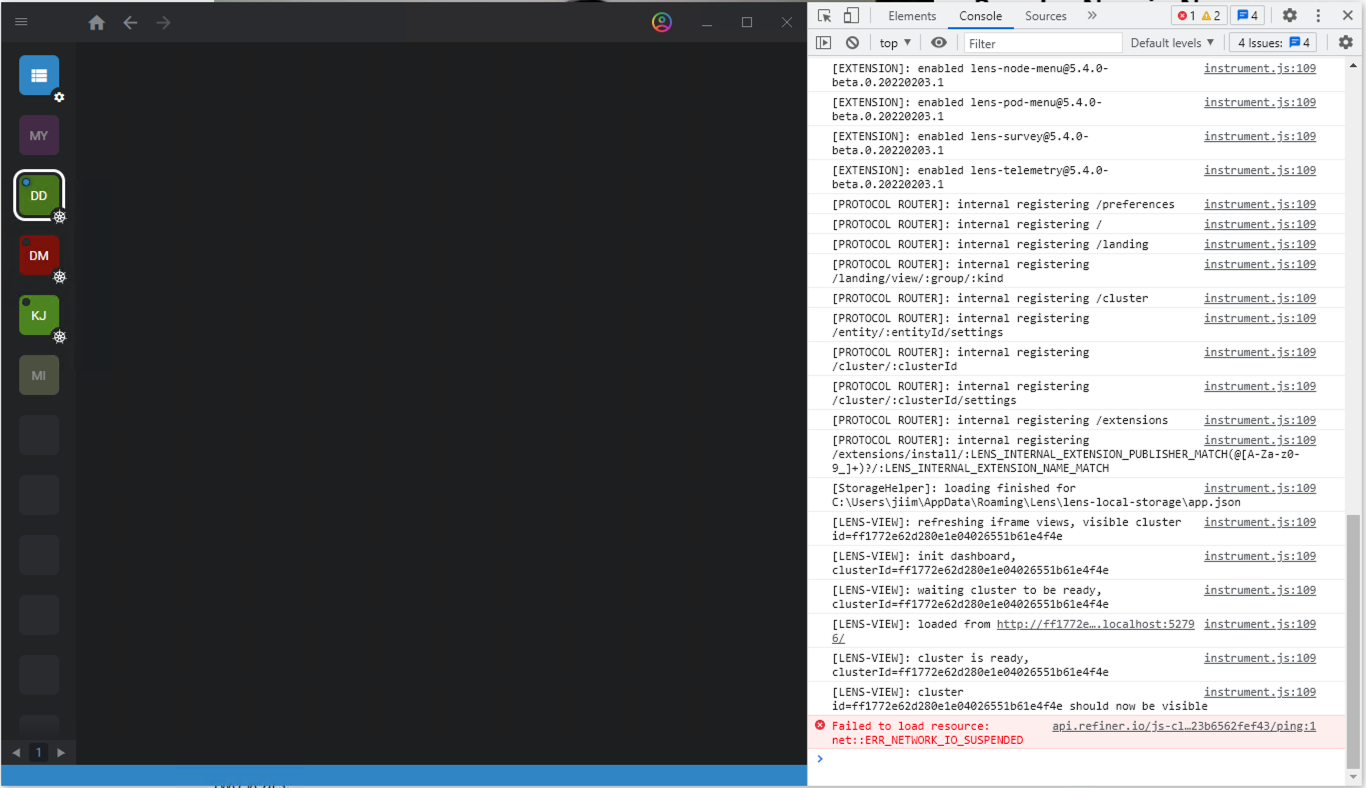Viewport: 1366px width, 788px height.
Task: Switch to next hotbar page
Action: [61, 752]
